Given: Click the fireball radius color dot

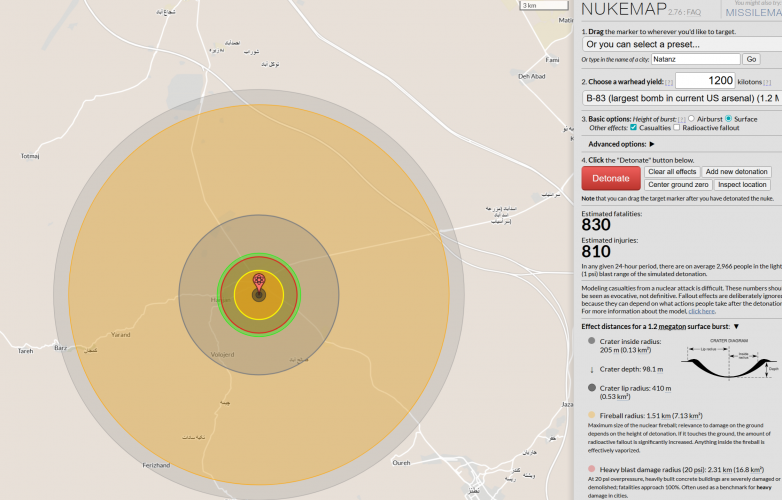Looking at the screenshot, I should point(592,413).
